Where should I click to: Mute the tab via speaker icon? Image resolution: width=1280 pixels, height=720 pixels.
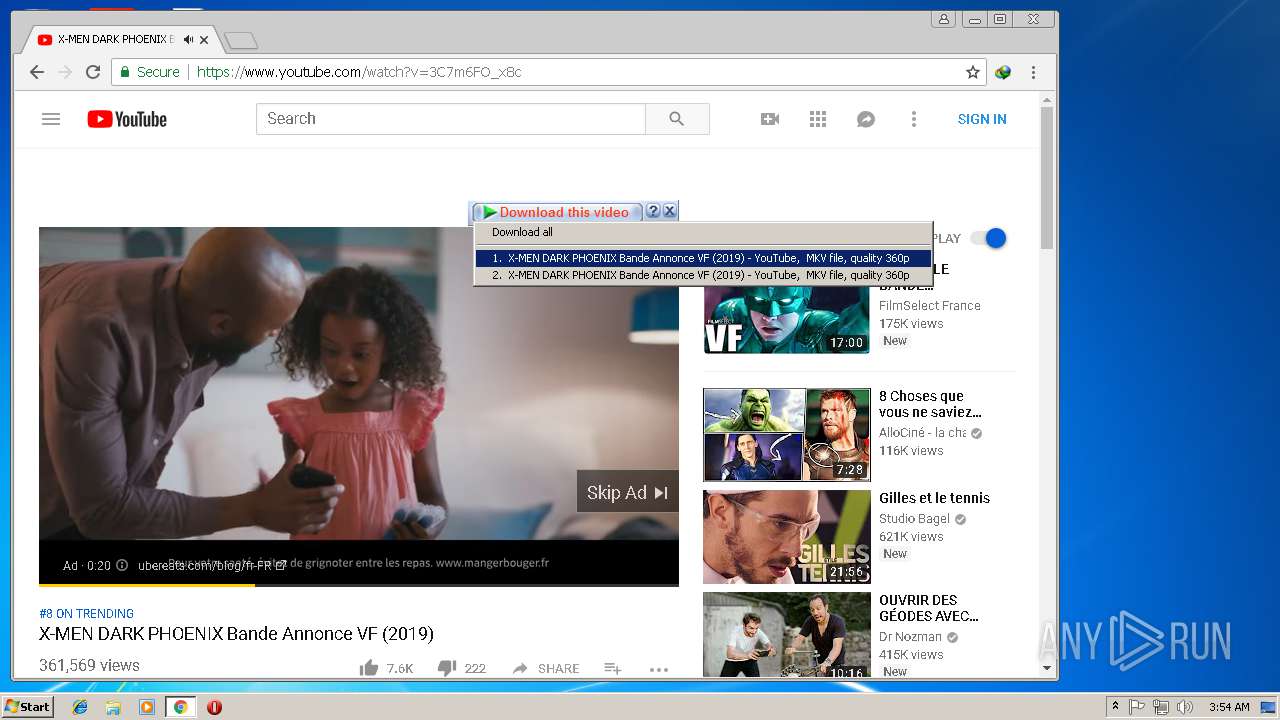(188, 40)
